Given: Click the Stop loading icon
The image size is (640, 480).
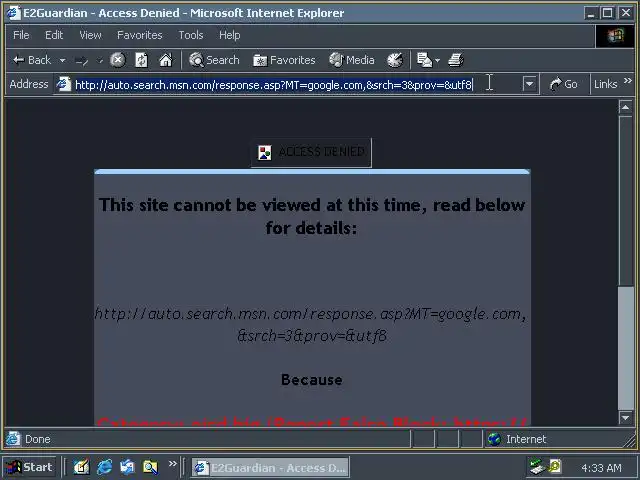Looking at the screenshot, I should coord(118,60).
